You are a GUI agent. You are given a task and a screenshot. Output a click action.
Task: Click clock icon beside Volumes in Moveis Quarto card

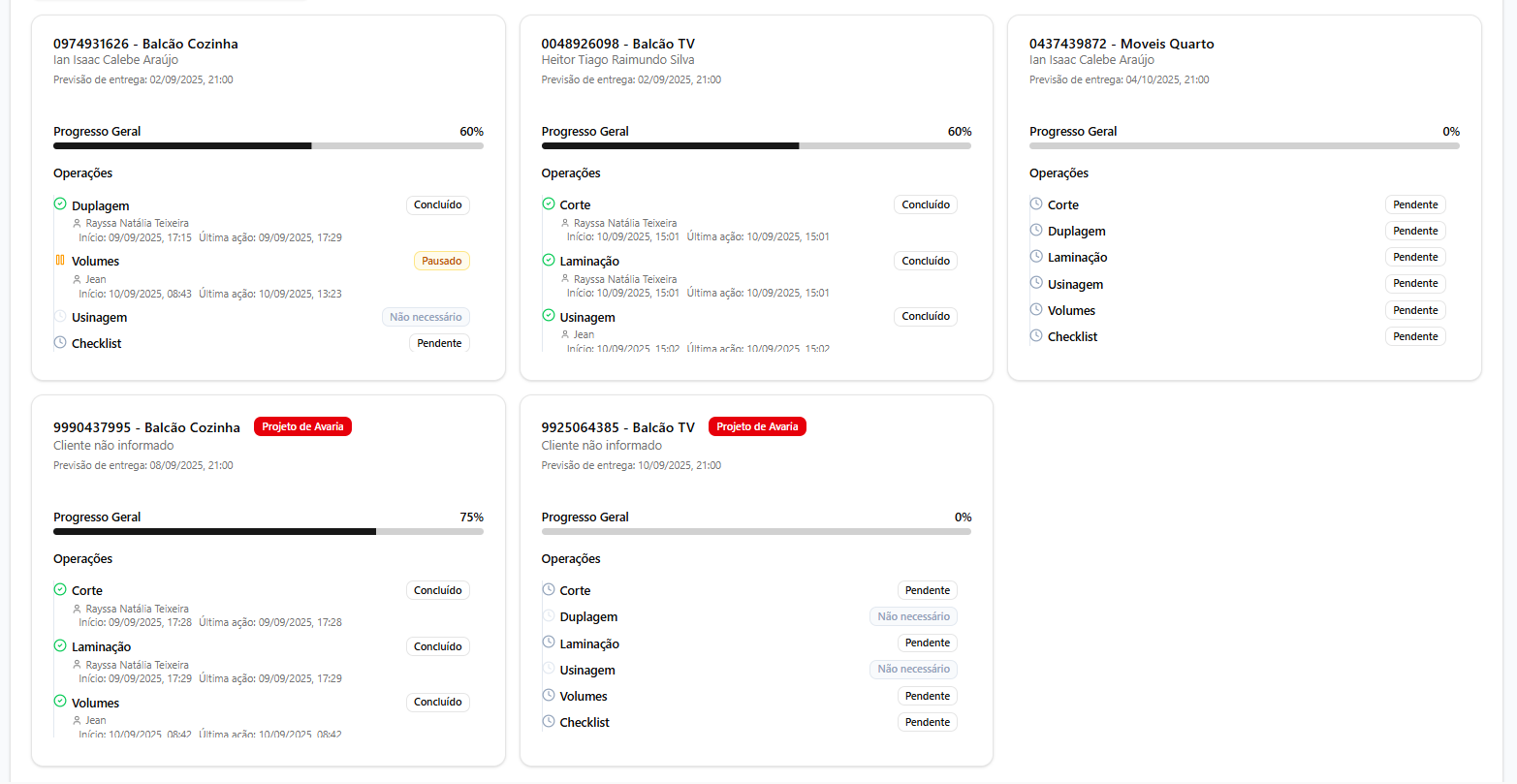(x=1036, y=310)
